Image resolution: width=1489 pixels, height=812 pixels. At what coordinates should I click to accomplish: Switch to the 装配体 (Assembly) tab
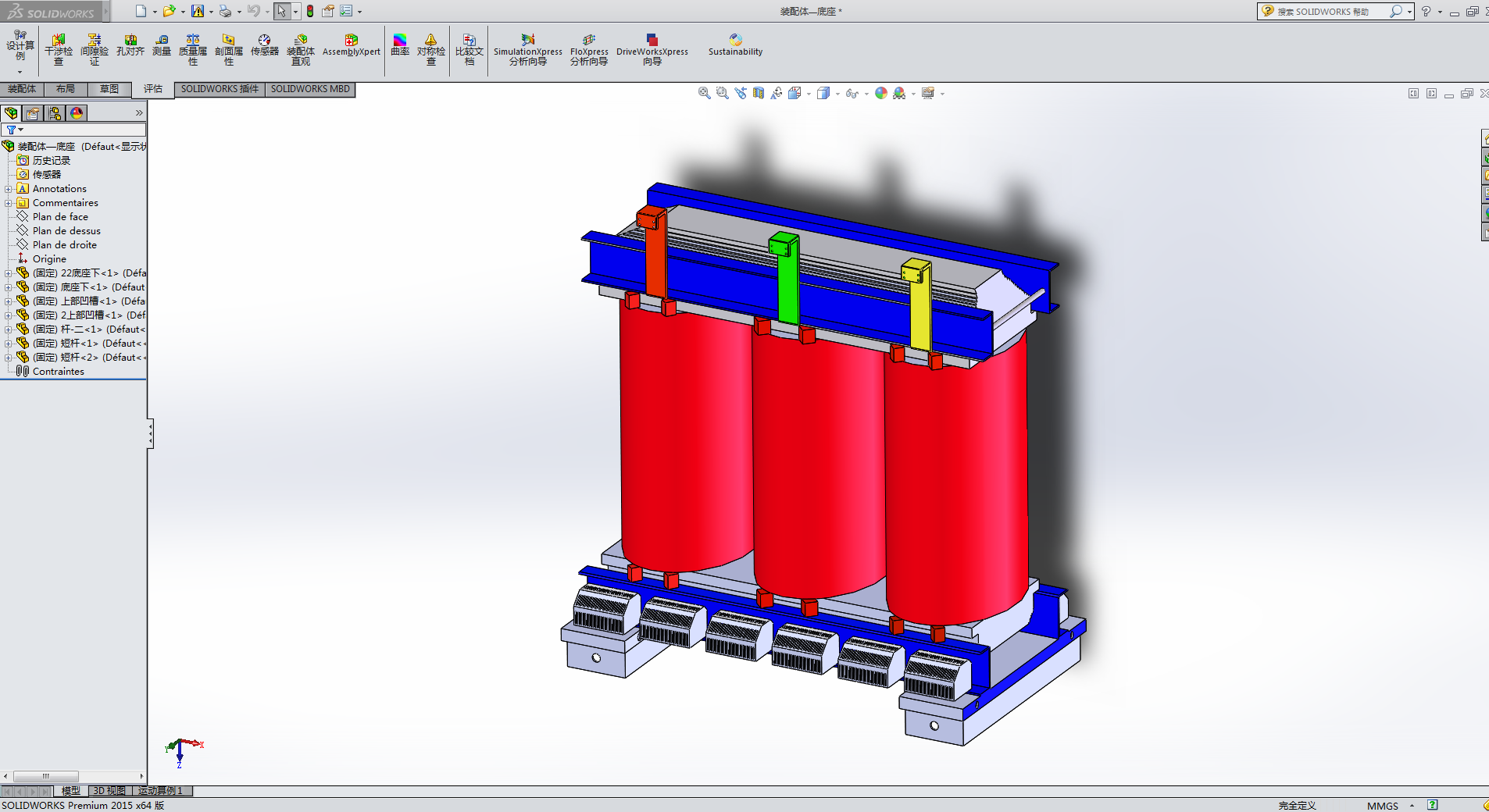click(22, 89)
